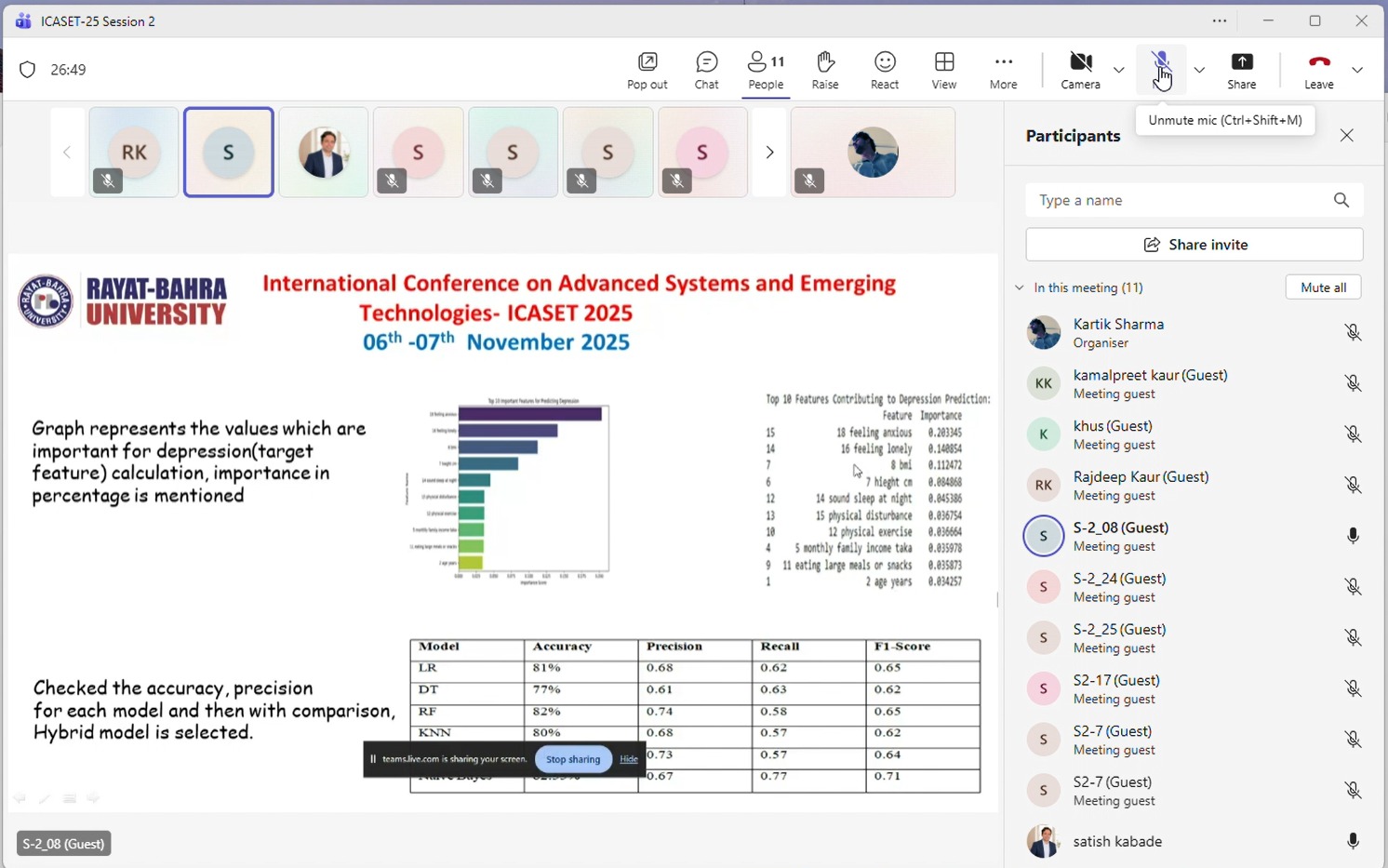Click Stop sharing button
This screenshot has width=1388, height=868.
click(x=573, y=759)
